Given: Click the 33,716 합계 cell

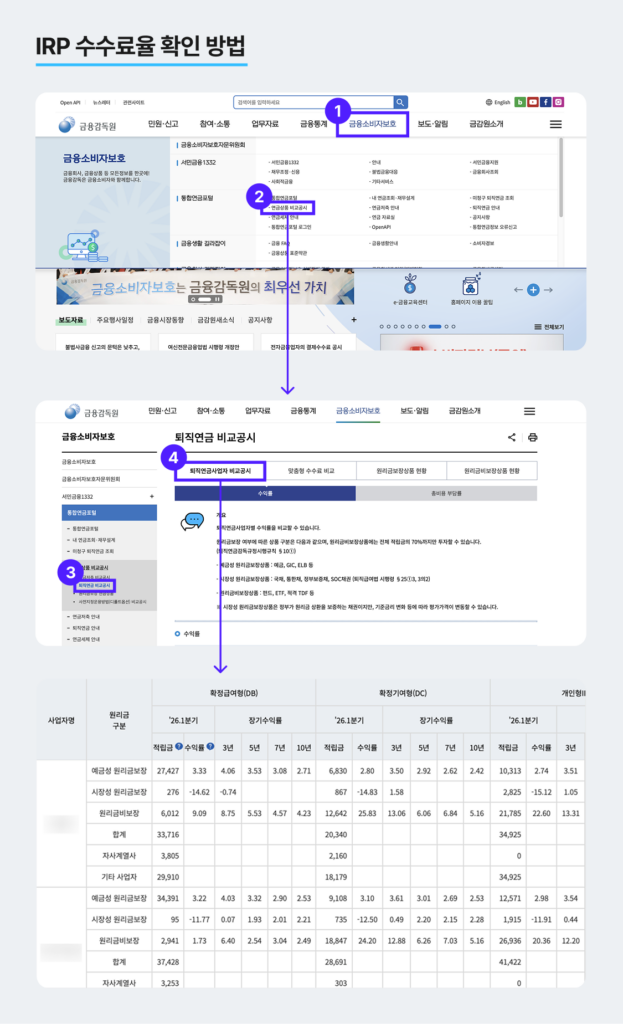Looking at the screenshot, I should pos(168,835).
